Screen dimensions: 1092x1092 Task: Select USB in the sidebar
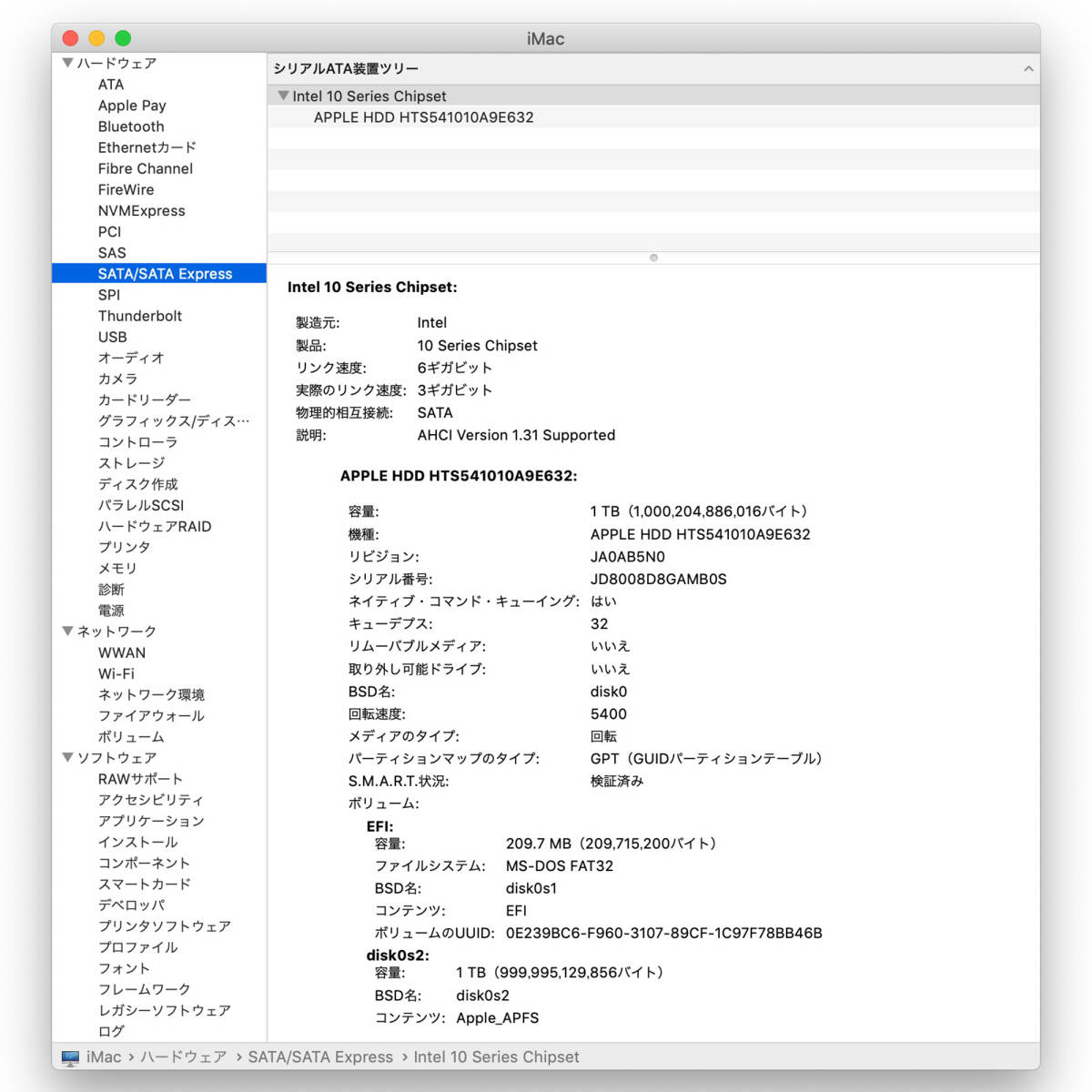[x=113, y=337]
